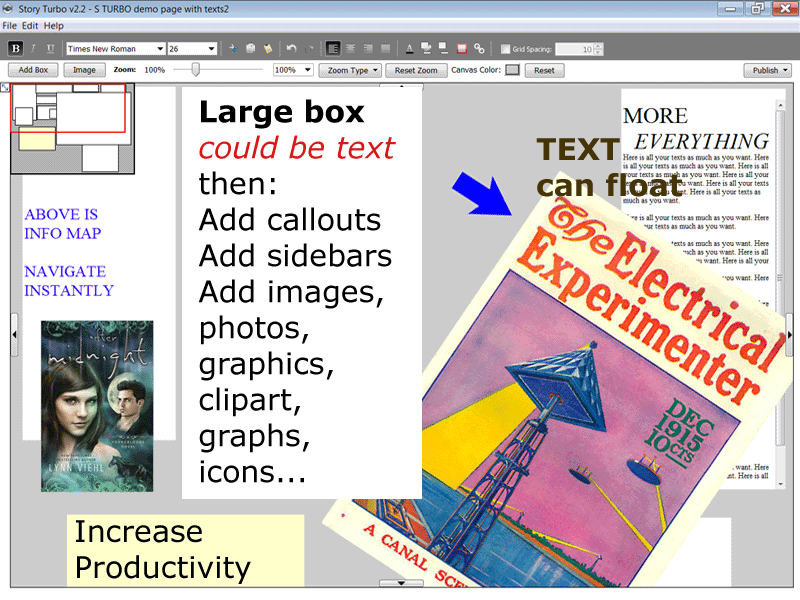This screenshot has height=600, width=800.
Task: Open the Times New Roman font dropdown
Action: pos(115,48)
